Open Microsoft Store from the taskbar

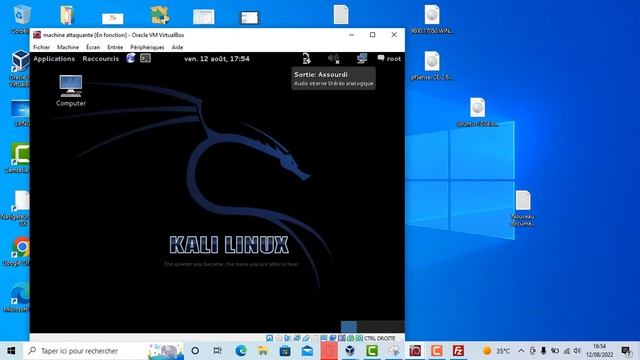pyautogui.click(x=285, y=351)
